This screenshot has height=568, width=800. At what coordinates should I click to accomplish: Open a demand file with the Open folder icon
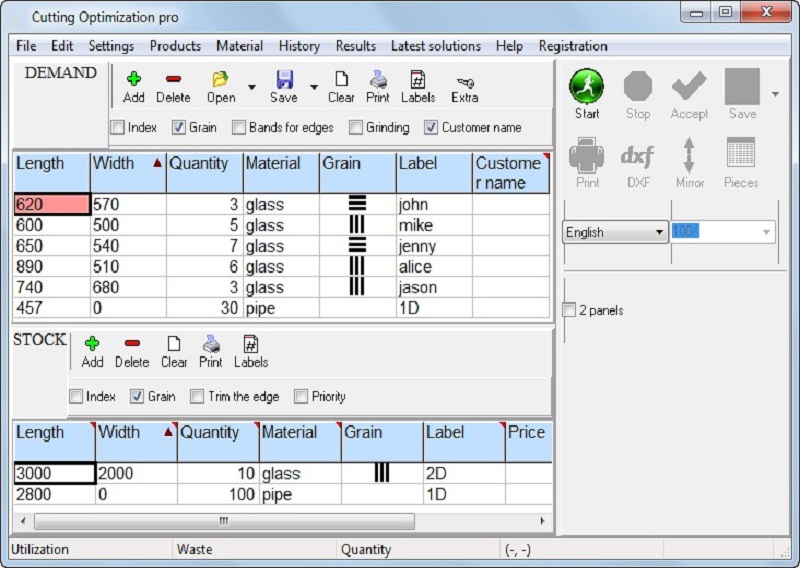pos(220,79)
